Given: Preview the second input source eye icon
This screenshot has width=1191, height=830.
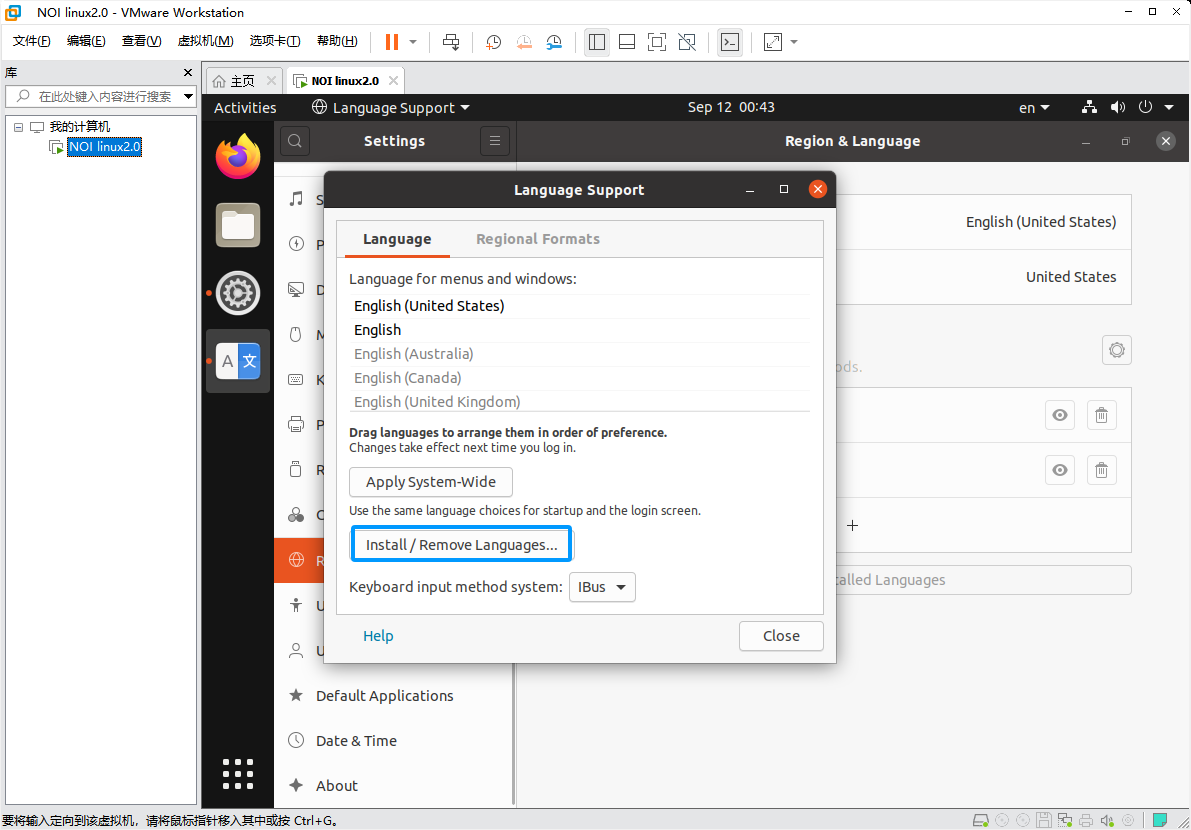Looking at the screenshot, I should (1060, 471).
